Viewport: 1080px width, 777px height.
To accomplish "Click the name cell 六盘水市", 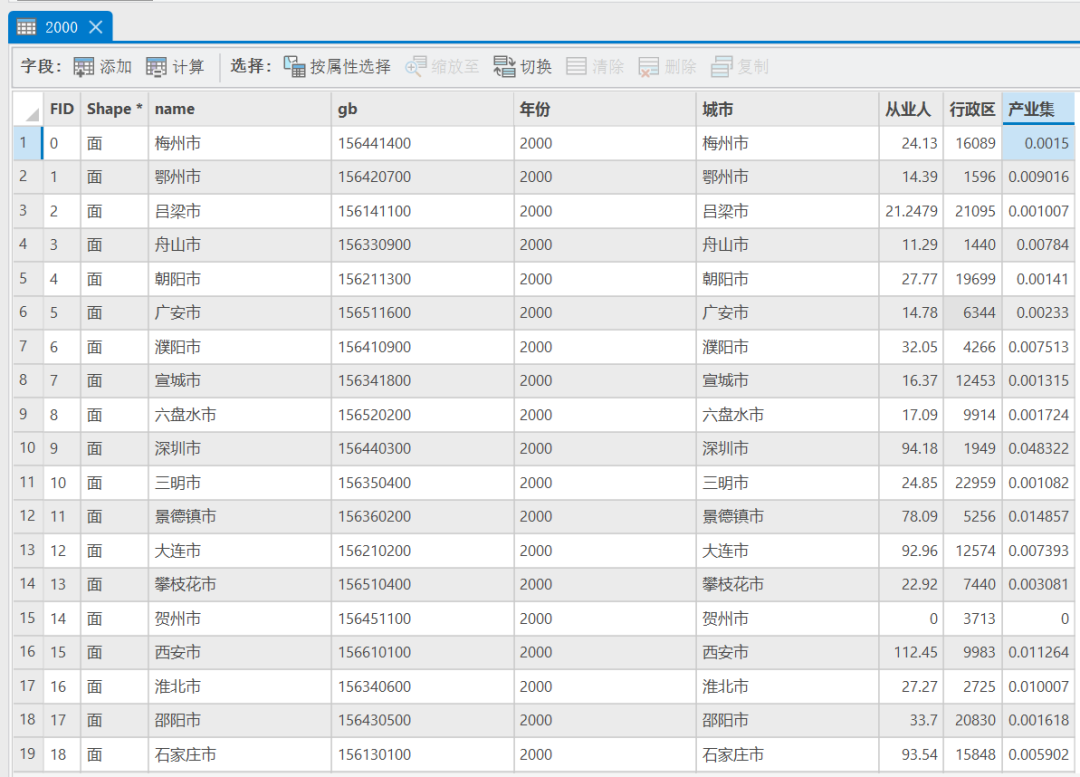I will pos(240,415).
